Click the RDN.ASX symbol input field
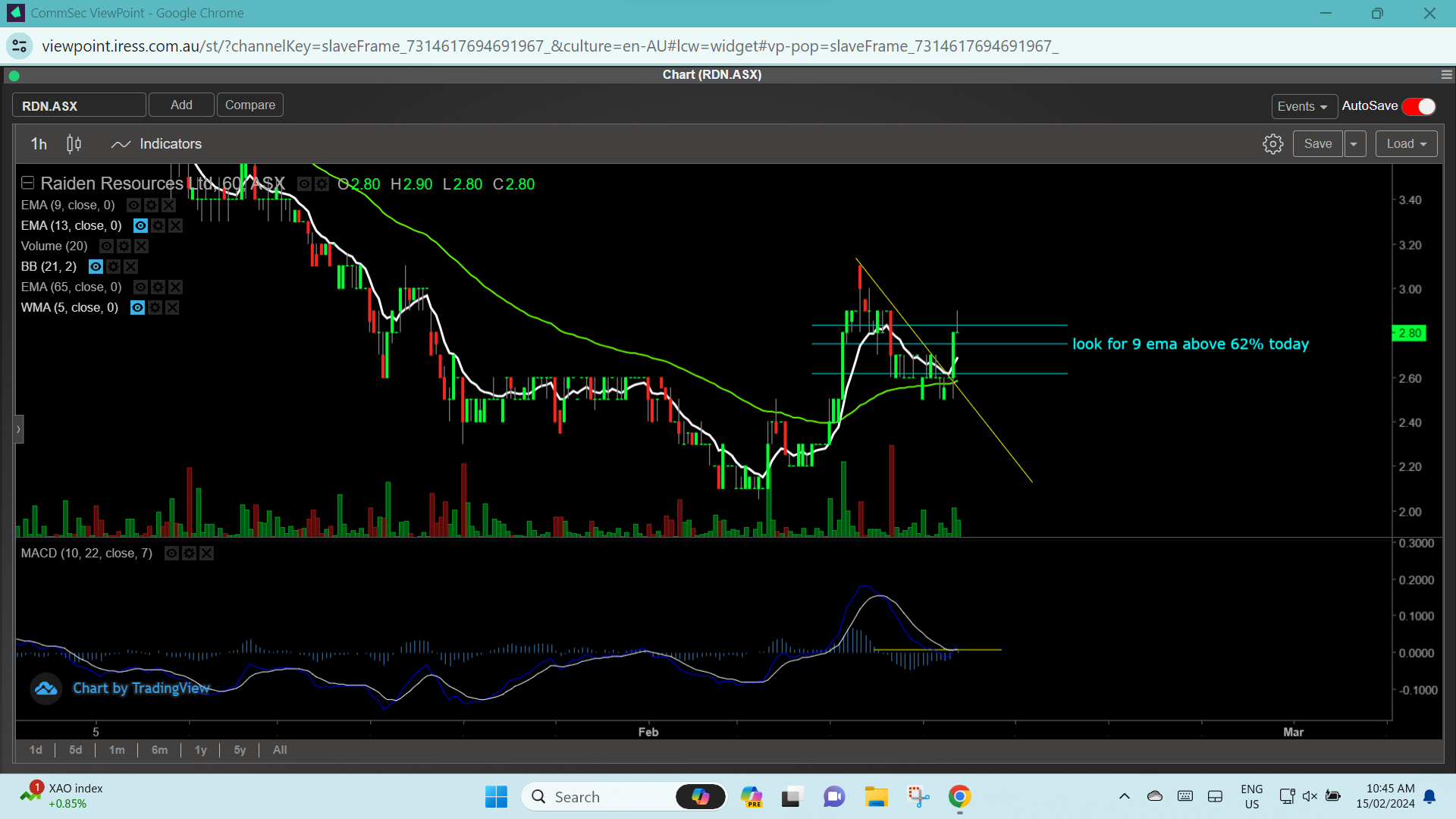Screen dimensions: 1456x819 point(79,105)
